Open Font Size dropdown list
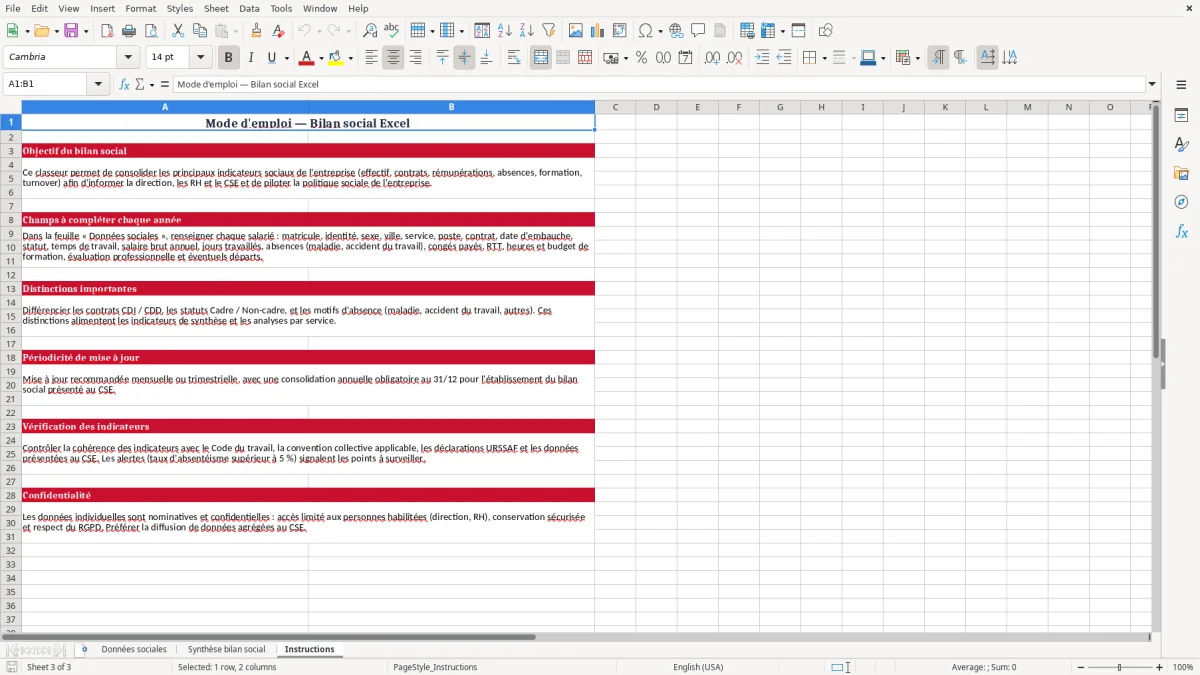 coord(200,58)
